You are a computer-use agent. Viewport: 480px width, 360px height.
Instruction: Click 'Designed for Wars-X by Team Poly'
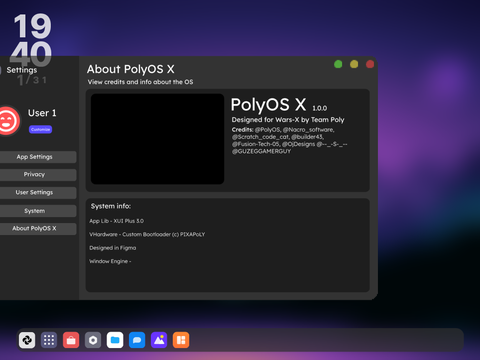288,120
